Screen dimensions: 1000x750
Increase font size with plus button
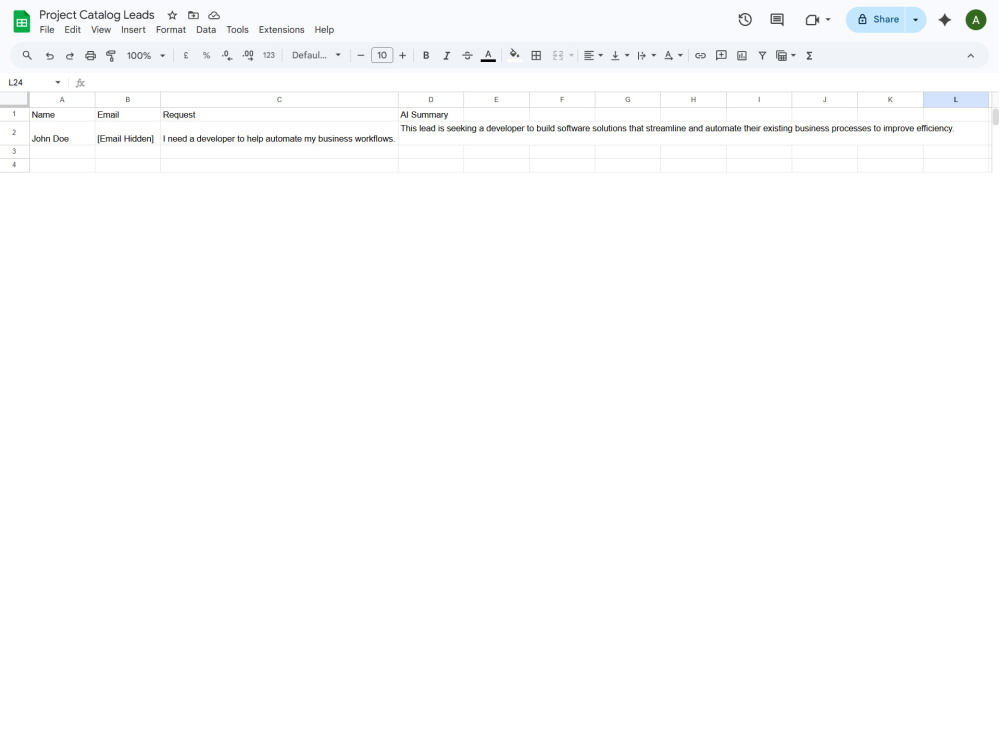(402, 55)
